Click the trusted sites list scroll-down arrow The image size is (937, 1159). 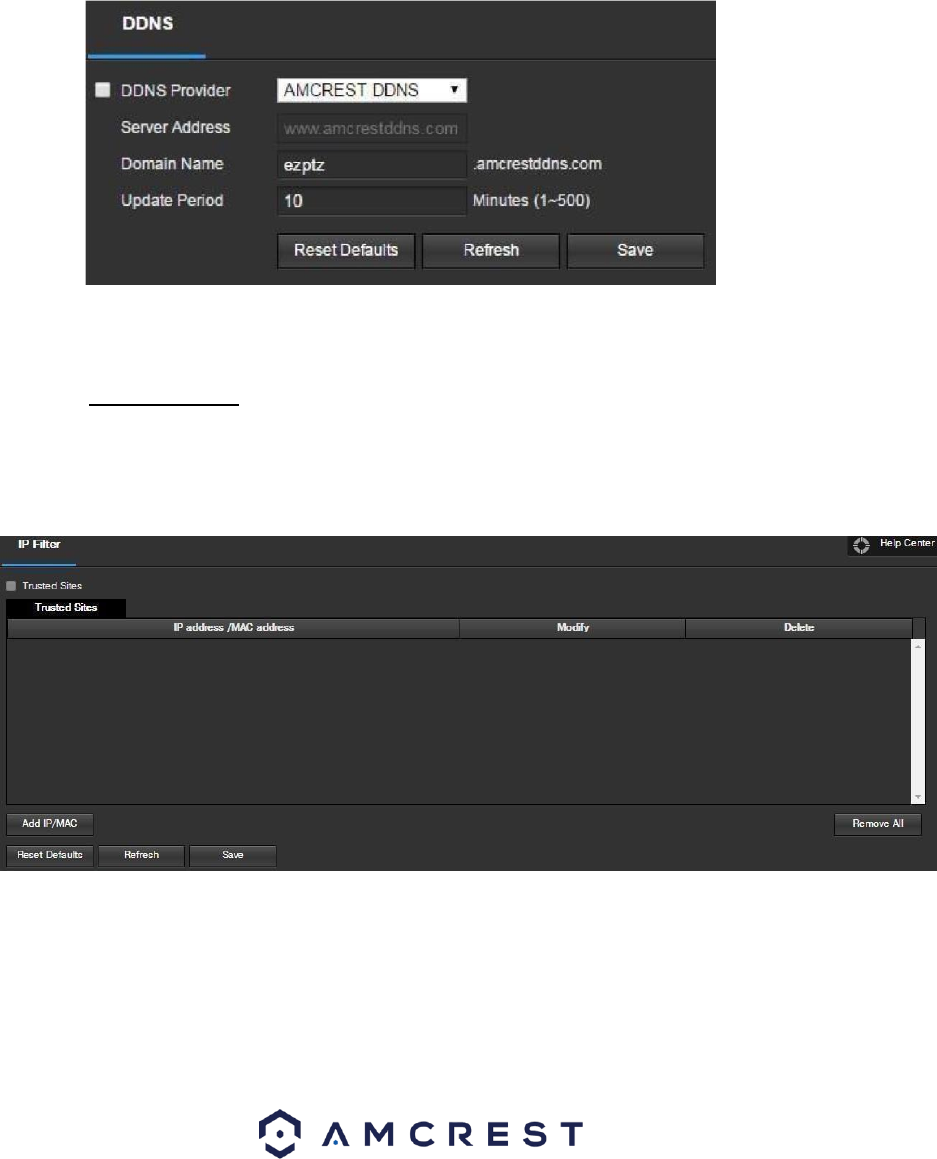(918, 797)
